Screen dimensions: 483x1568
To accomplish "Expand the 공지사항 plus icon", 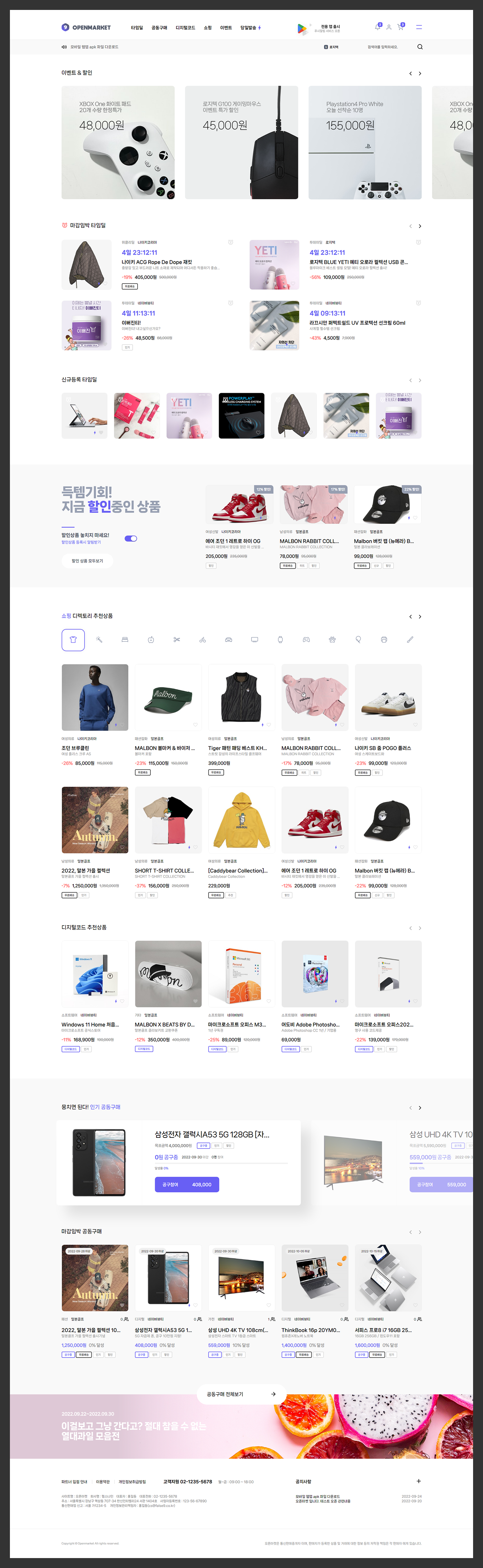I will [x=418, y=1481].
